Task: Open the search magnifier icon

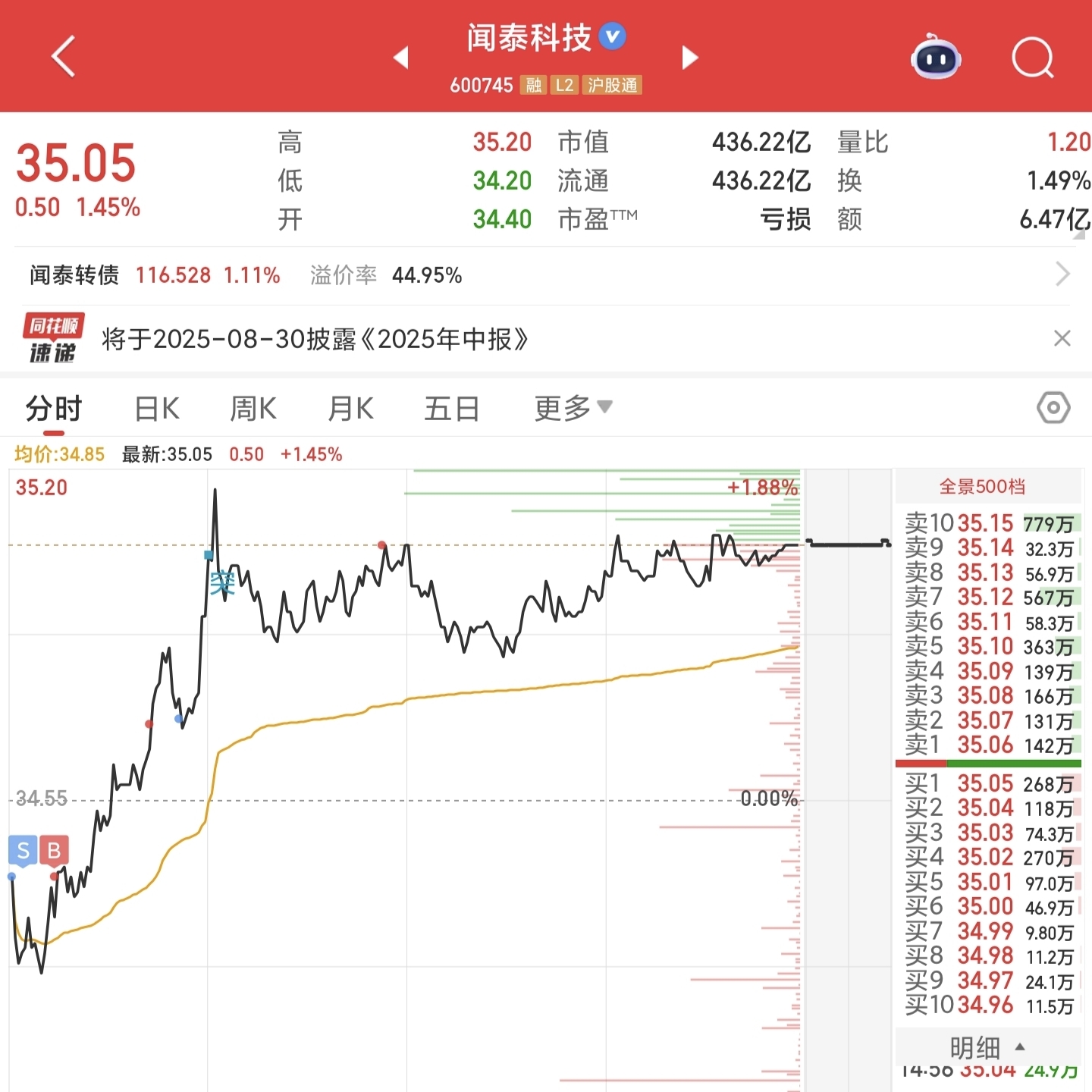Action: coord(1034,57)
